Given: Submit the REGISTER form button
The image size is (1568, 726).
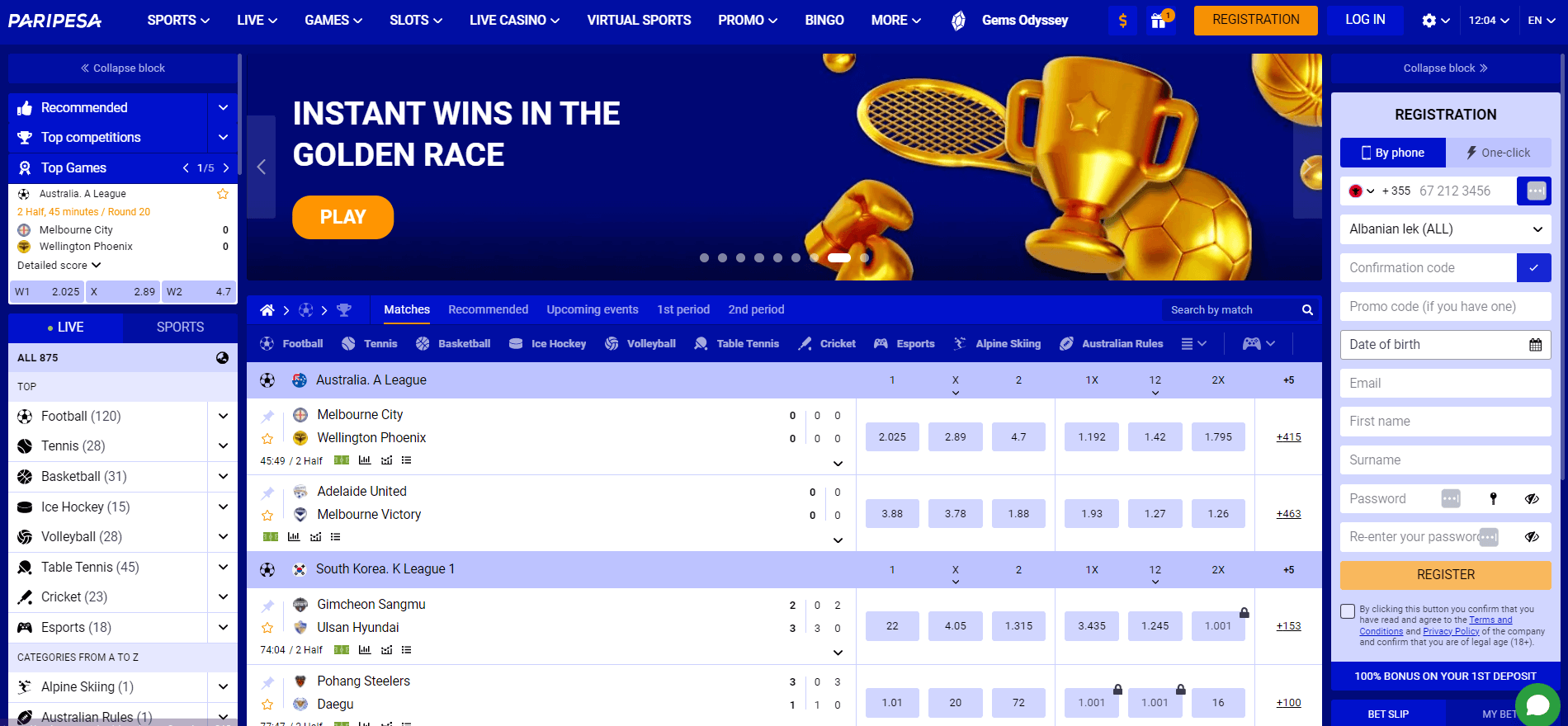Looking at the screenshot, I should [x=1445, y=575].
